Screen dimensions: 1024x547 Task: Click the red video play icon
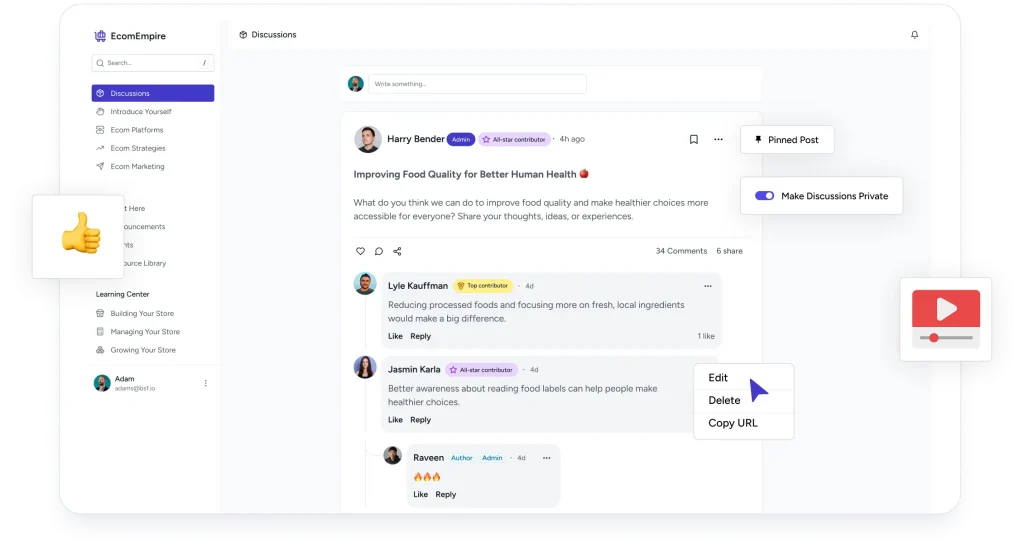(946, 308)
